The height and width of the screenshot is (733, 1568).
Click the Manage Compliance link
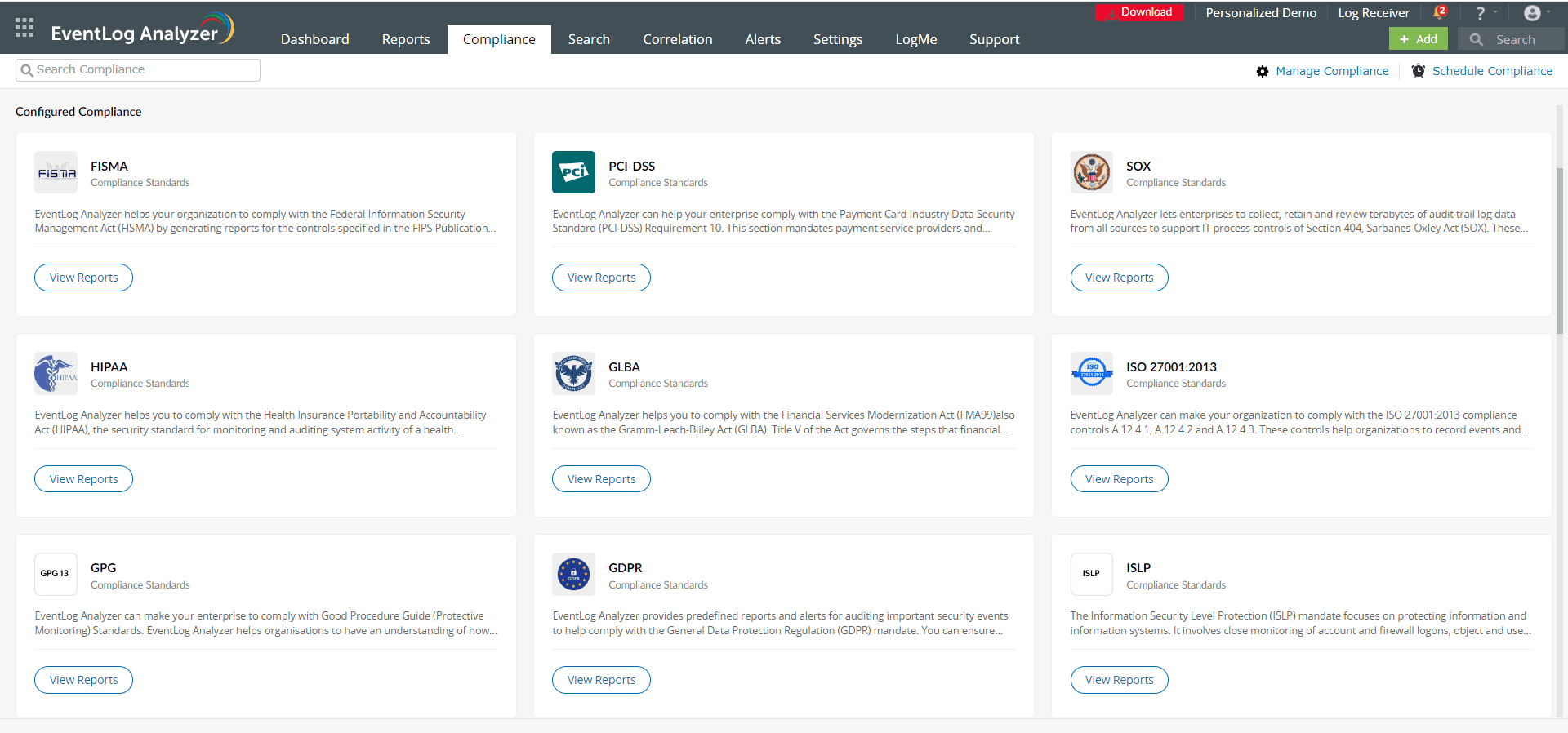1332,71
